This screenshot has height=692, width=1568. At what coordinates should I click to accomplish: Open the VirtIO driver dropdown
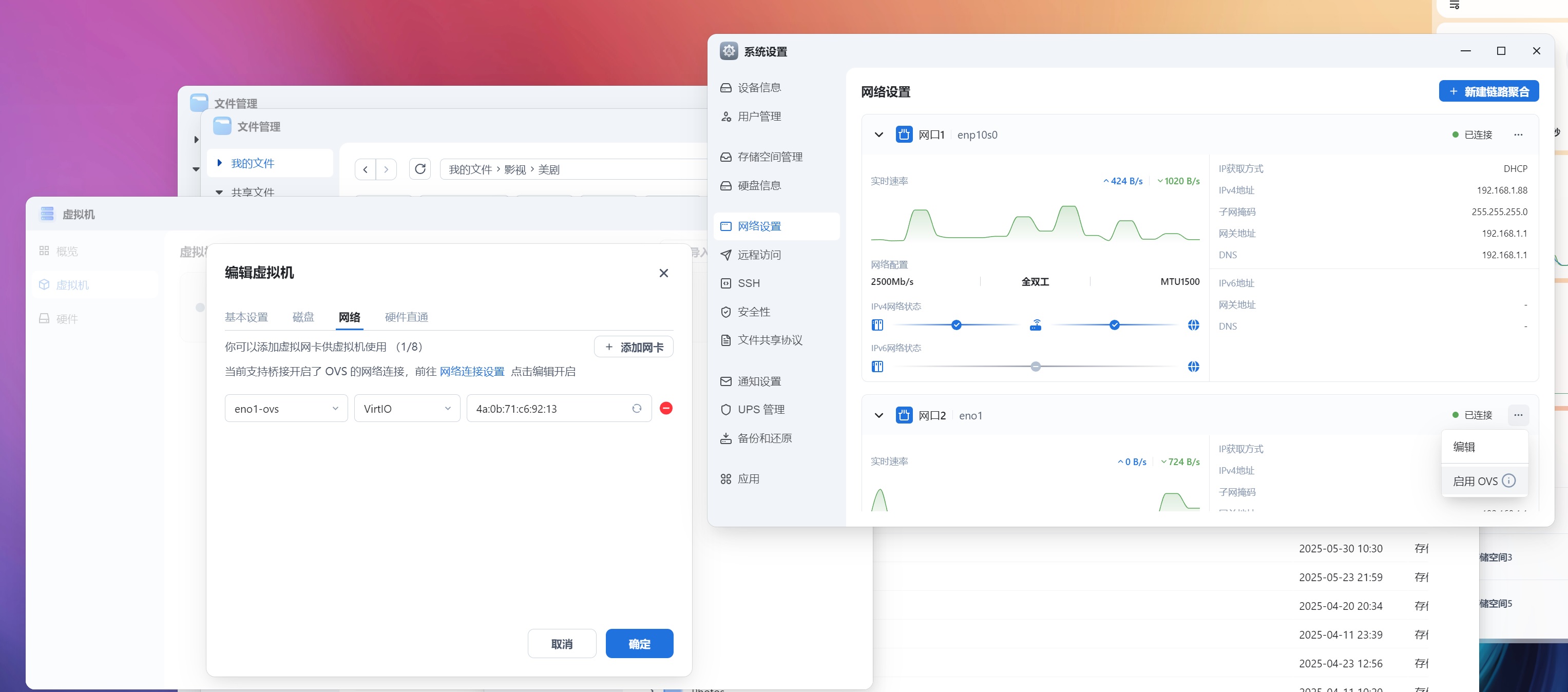pyautogui.click(x=407, y=409)
